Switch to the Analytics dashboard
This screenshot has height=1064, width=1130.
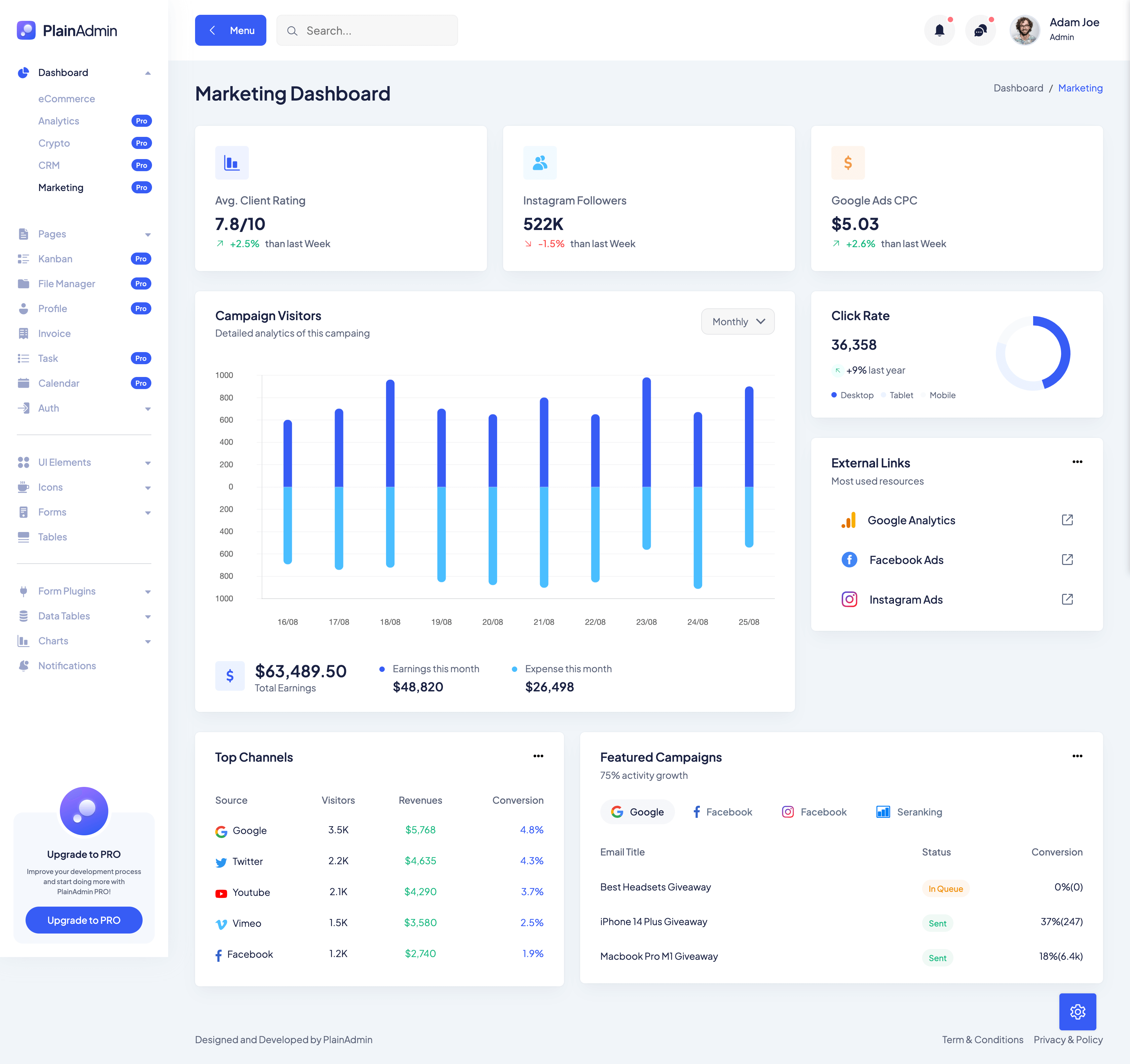point(59,120)
